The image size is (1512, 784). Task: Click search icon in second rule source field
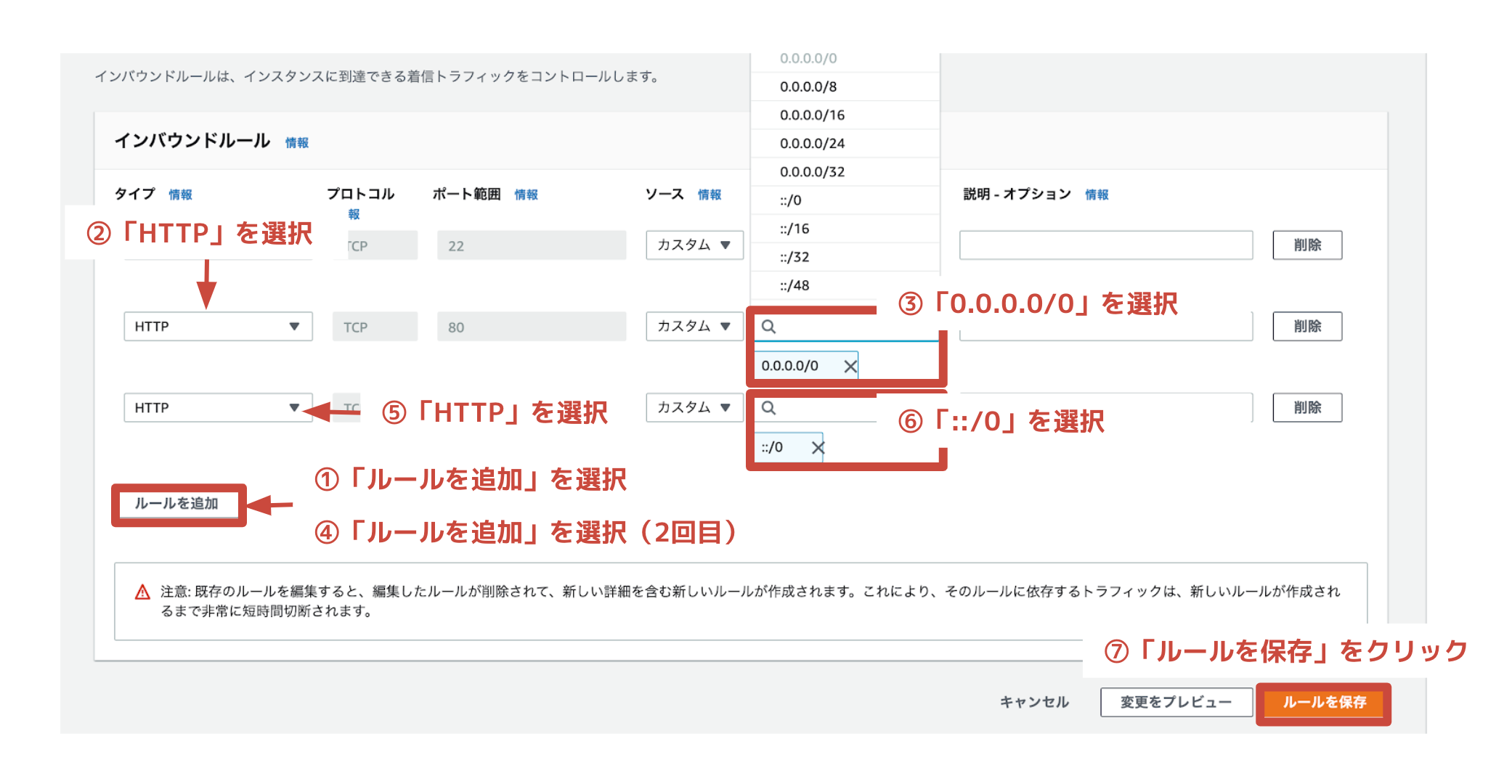pyautogui.click(x=768, y=327)
